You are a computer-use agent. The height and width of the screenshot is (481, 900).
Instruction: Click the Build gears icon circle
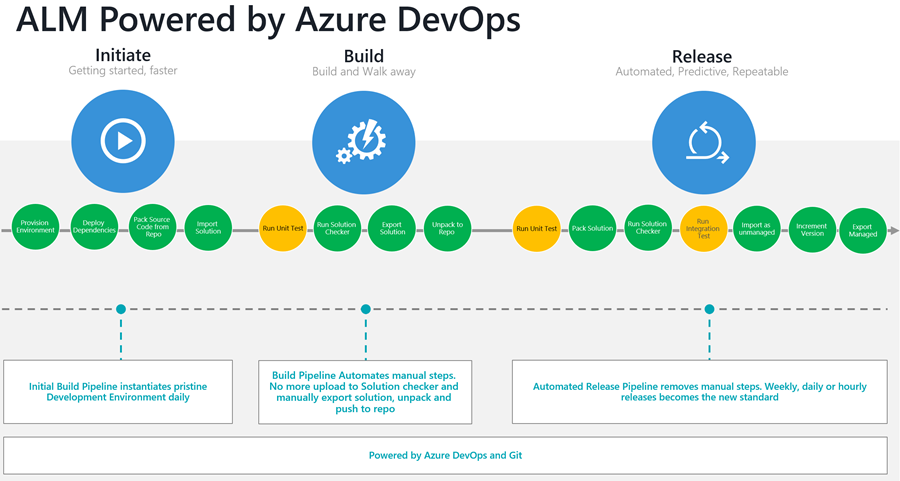coord(363,142)
